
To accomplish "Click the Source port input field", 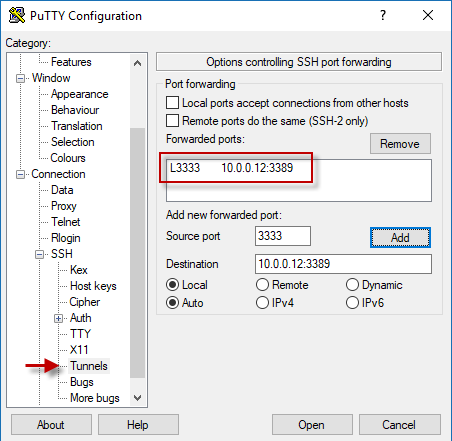I will [283, 236].
